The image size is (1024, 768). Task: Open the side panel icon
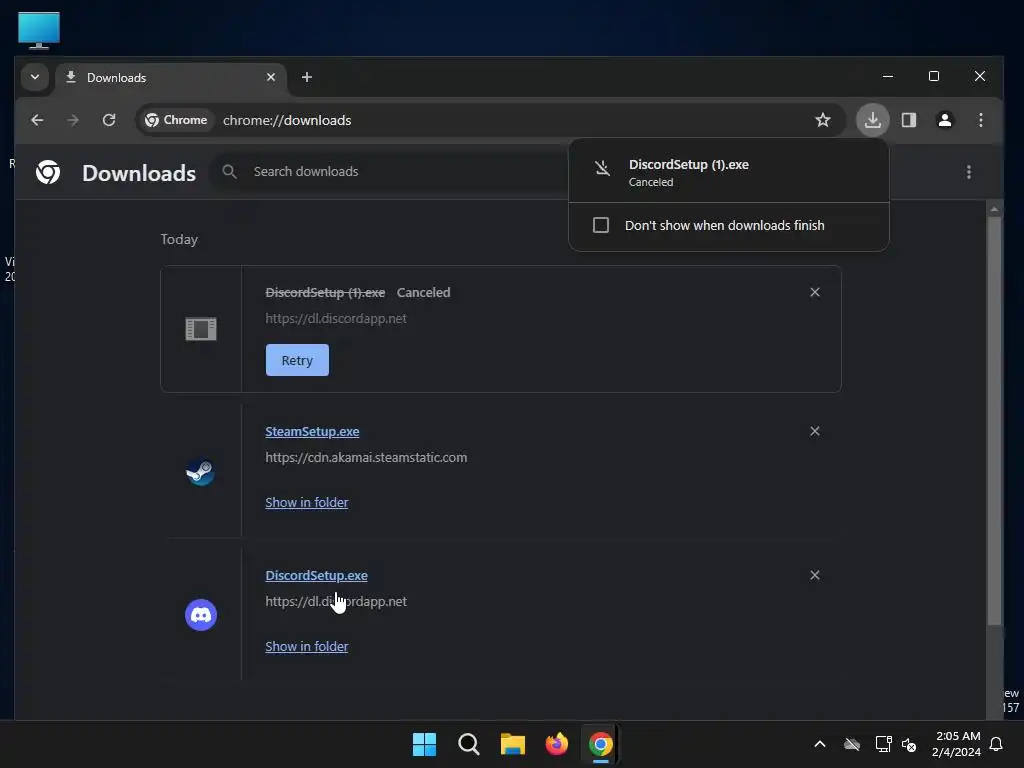point(908,120)
